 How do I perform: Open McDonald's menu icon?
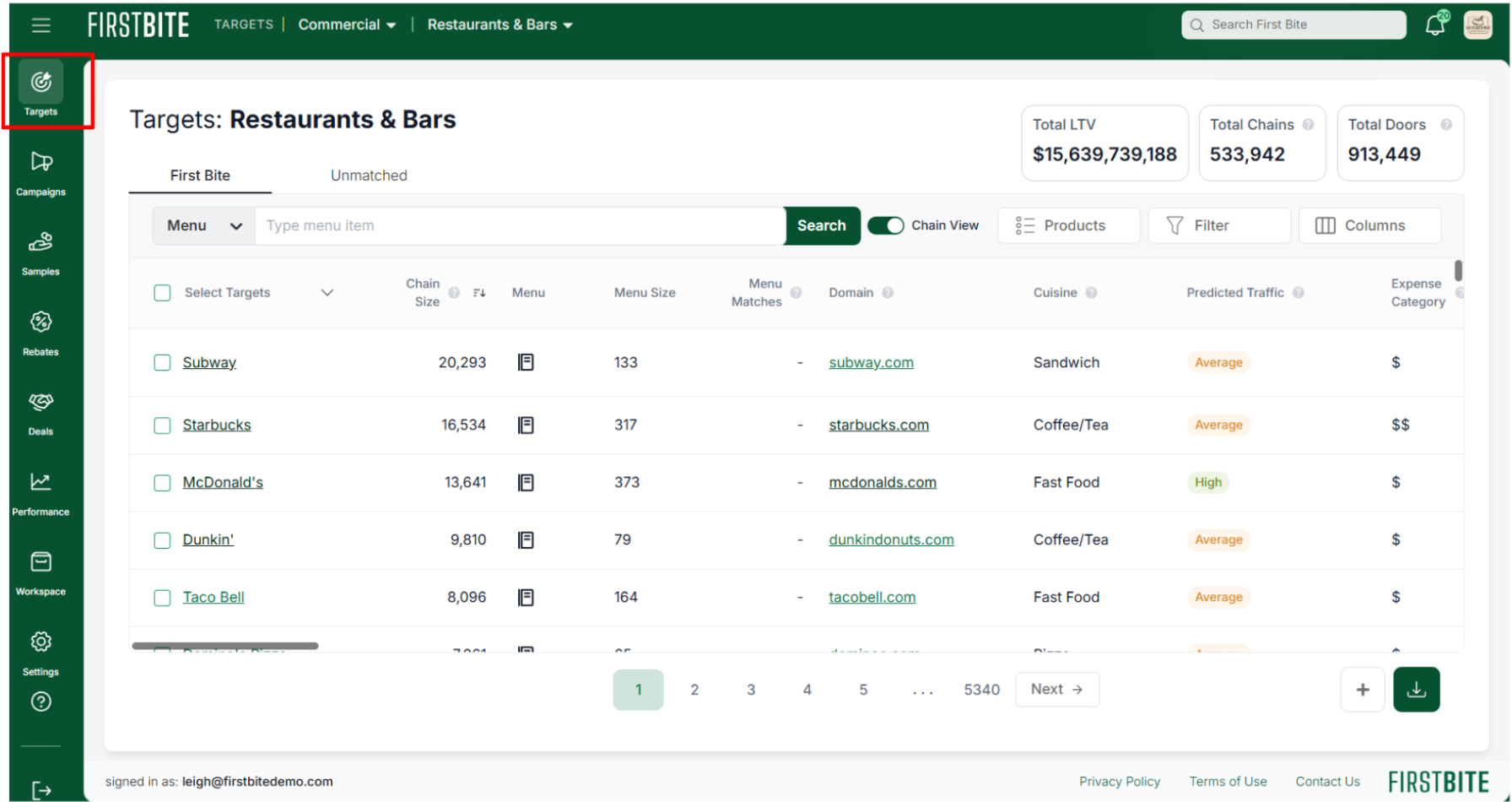tap(526, 482)
